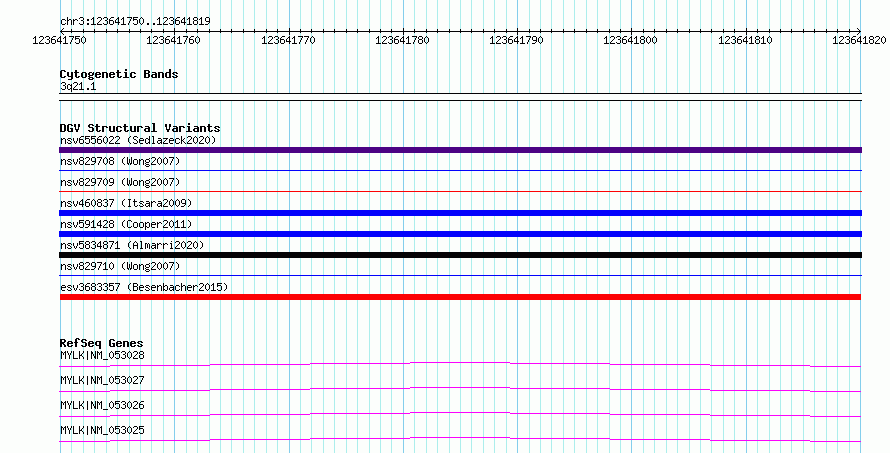Select the magenta MYLK|NM_053027 intron line

460,388
